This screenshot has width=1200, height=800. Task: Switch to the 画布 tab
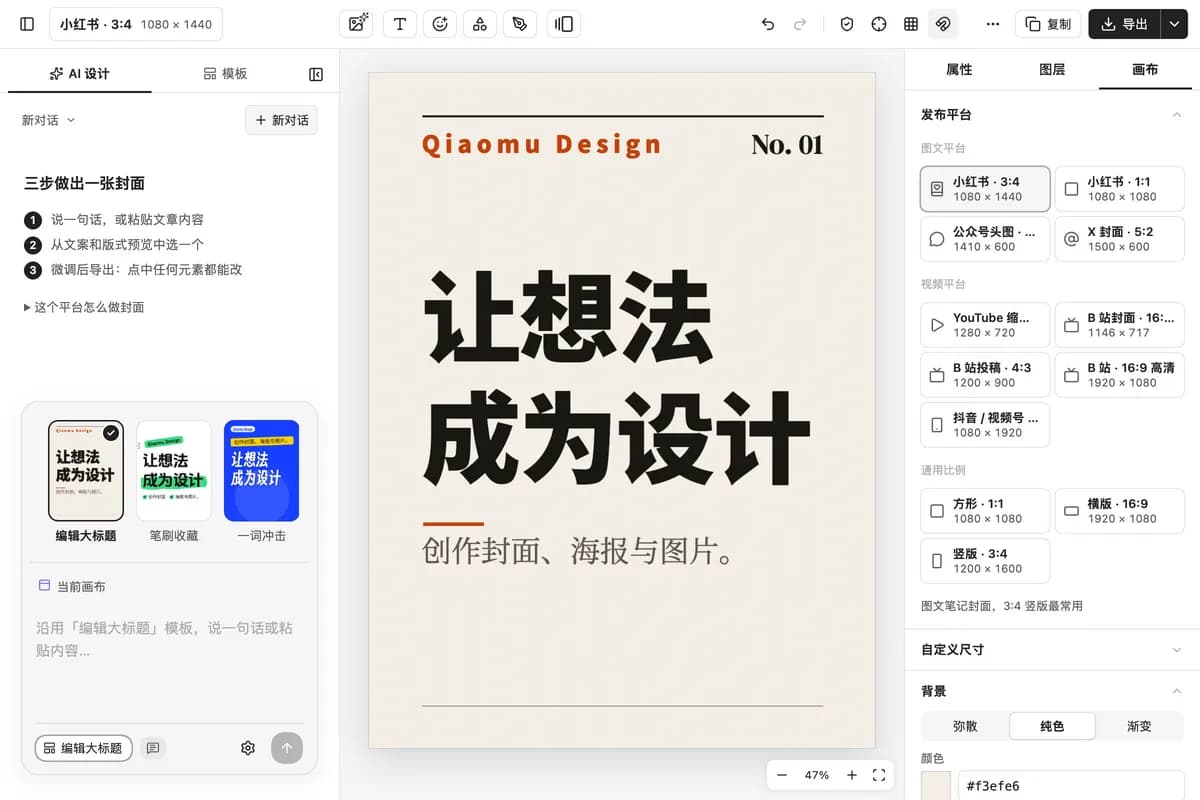1145,70
